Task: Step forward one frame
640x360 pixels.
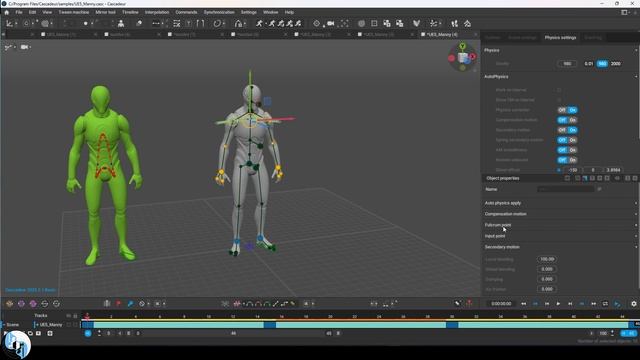Action: coord(570,304)
